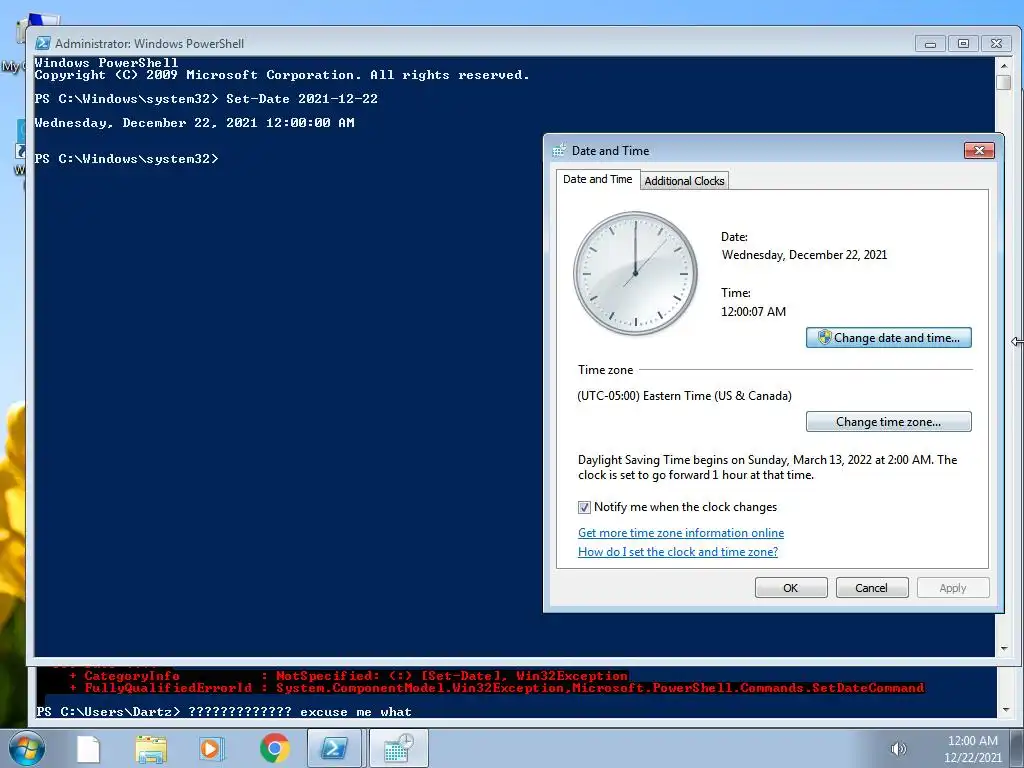
Task: Click Cancel in Date and Time dialog
Action: pyautogui.click(x=872, y=588)
